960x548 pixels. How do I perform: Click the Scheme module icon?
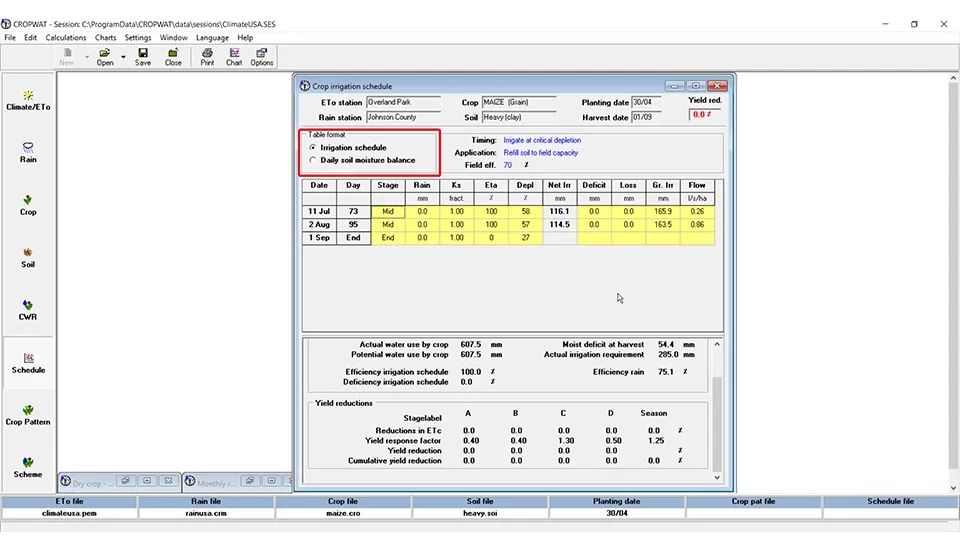28,467
